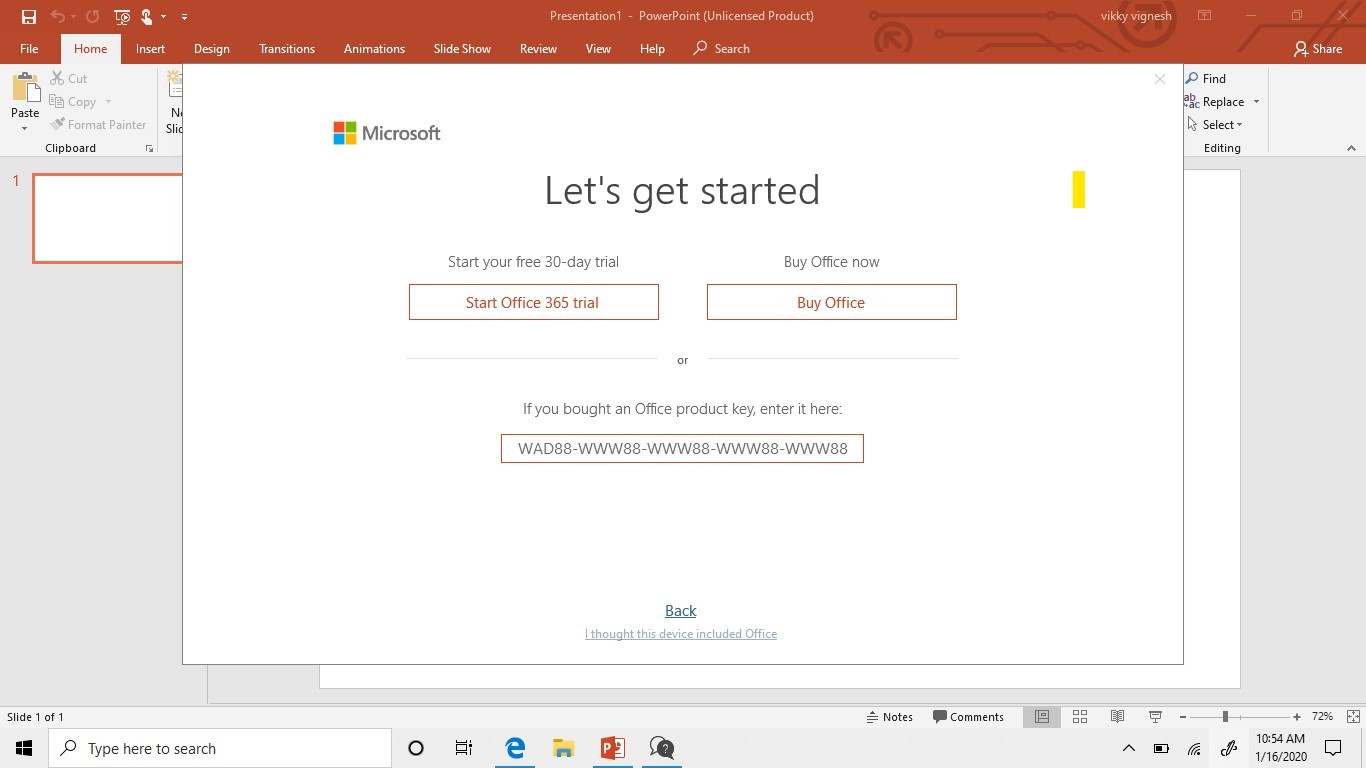Click the vikky vignesh account name
1366x768 pixels.
pyautogui.click(x=1135, y=16)
